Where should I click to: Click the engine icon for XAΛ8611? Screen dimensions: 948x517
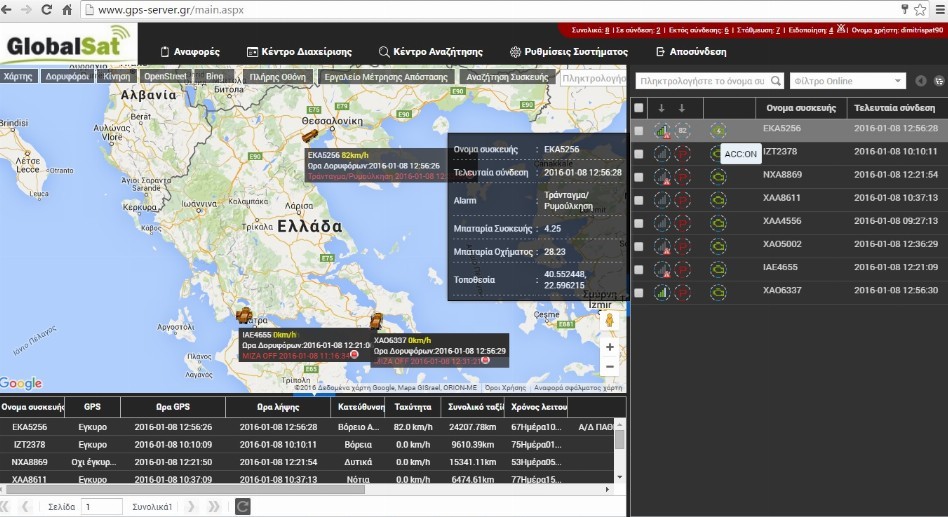(x=718, y=200)
